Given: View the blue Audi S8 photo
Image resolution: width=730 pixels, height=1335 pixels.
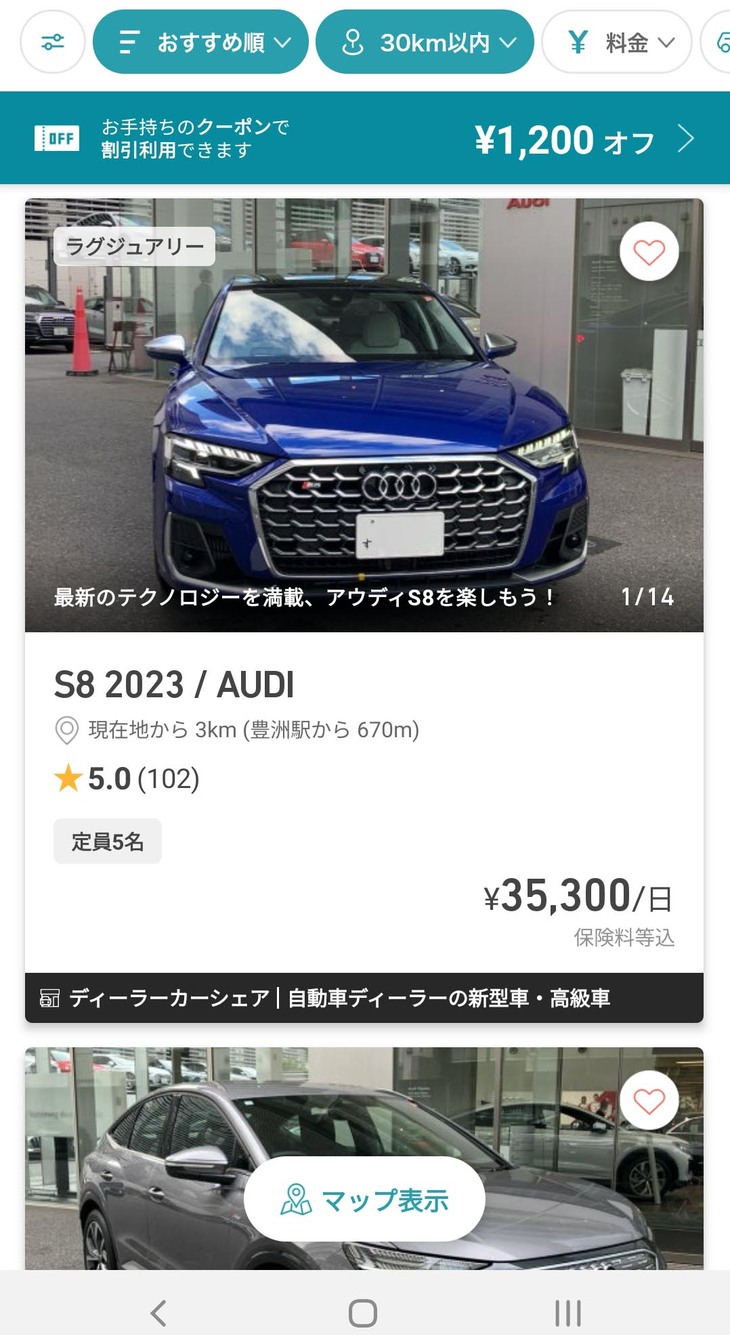Looking at the screenshot, I should pos(364,415).
